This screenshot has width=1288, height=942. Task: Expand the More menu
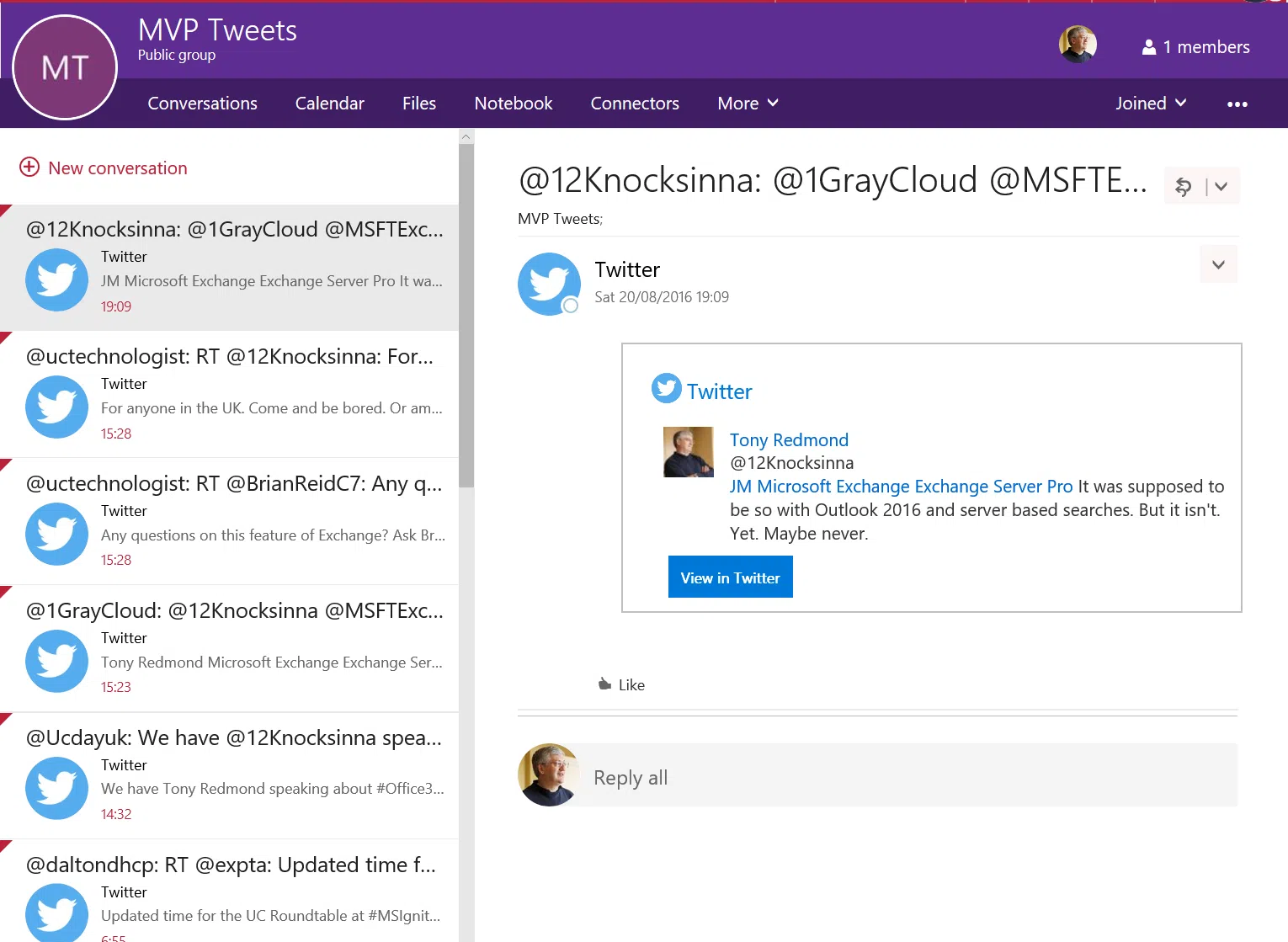(748, 104)
